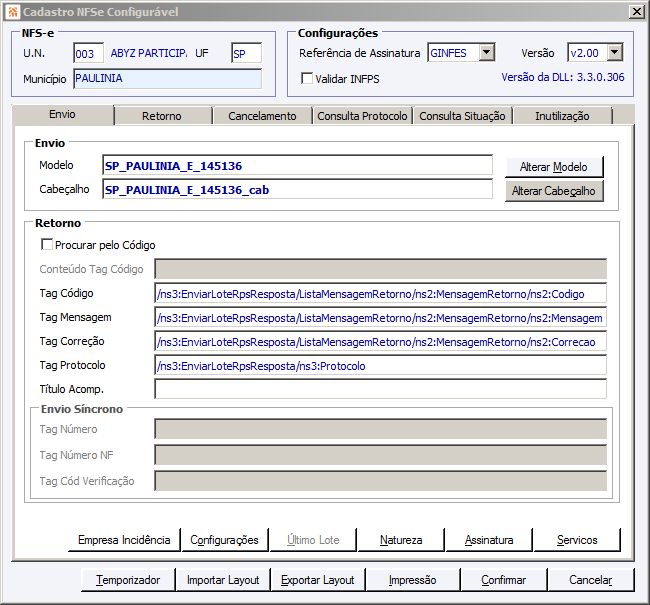650x605 pixels.
Task: Click the ABYZ PARTICIP. company name text
Action: click(x=148, y=53)
